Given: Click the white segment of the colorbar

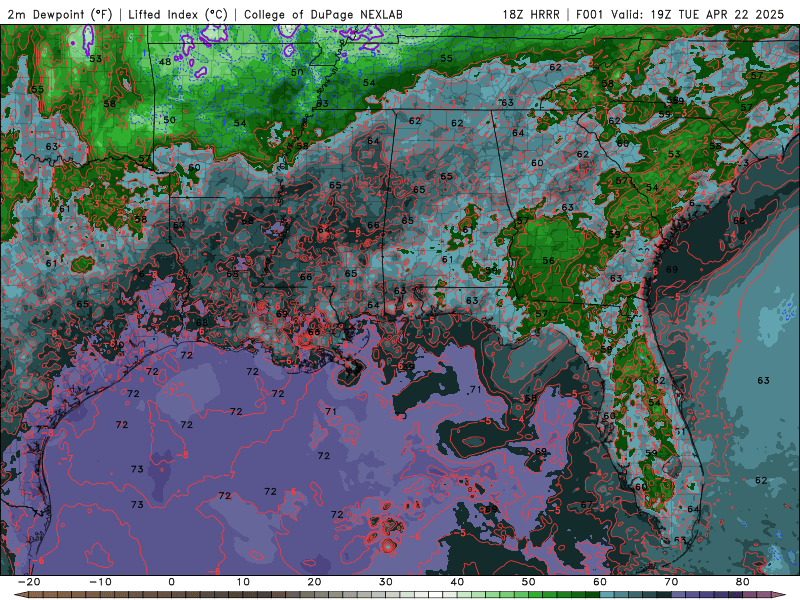Looking at the screenshot, I should [436, 595].
